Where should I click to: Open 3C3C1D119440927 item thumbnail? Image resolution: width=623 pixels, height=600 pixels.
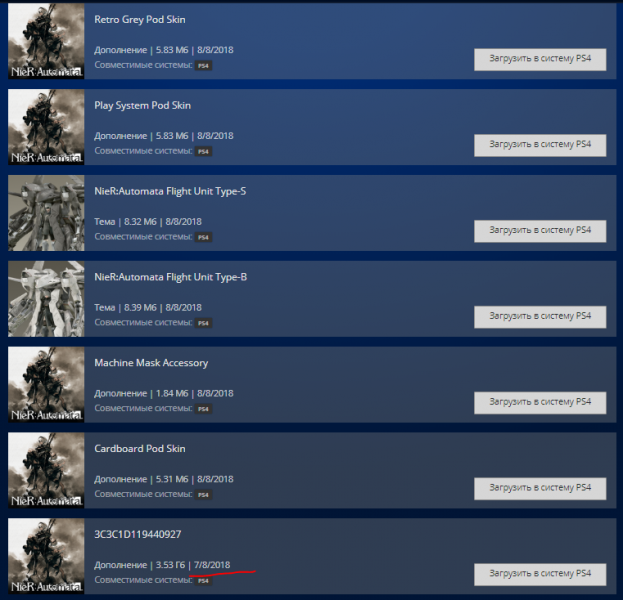(46, 556)
